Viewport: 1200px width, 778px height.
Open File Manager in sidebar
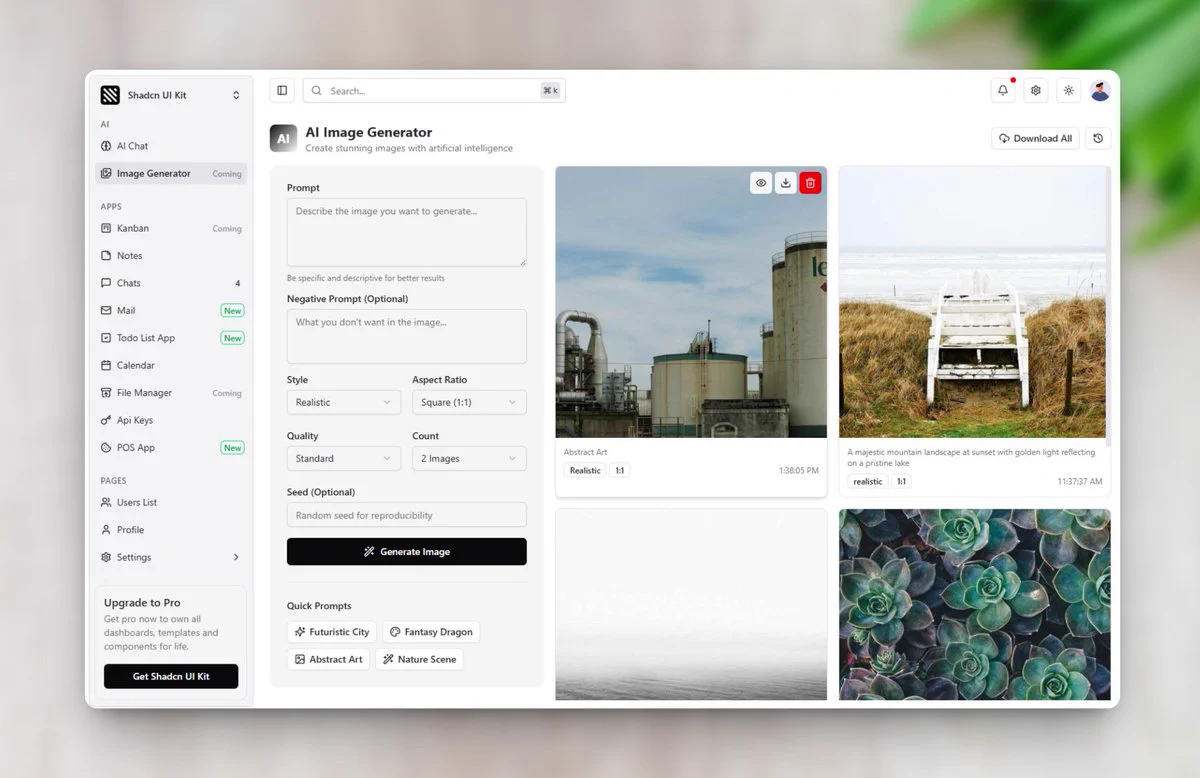[171, 393]
